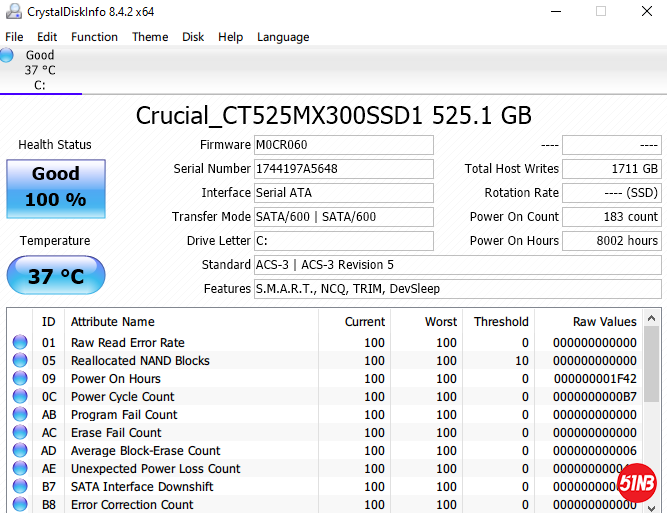The image size is (667, 513).
Task: Click the Serial Number field
Action: coord(343,169)
